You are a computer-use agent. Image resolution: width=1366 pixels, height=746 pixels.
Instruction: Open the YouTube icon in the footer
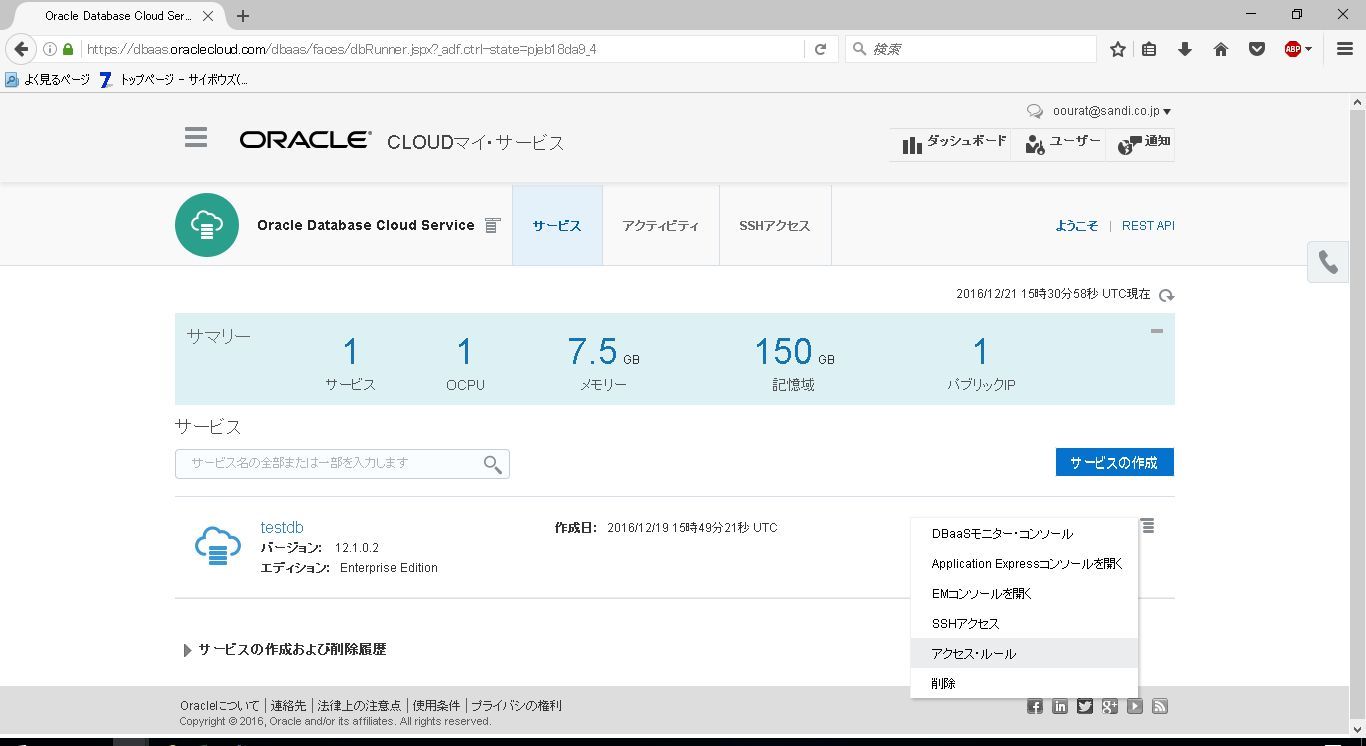coord(1135,707)
